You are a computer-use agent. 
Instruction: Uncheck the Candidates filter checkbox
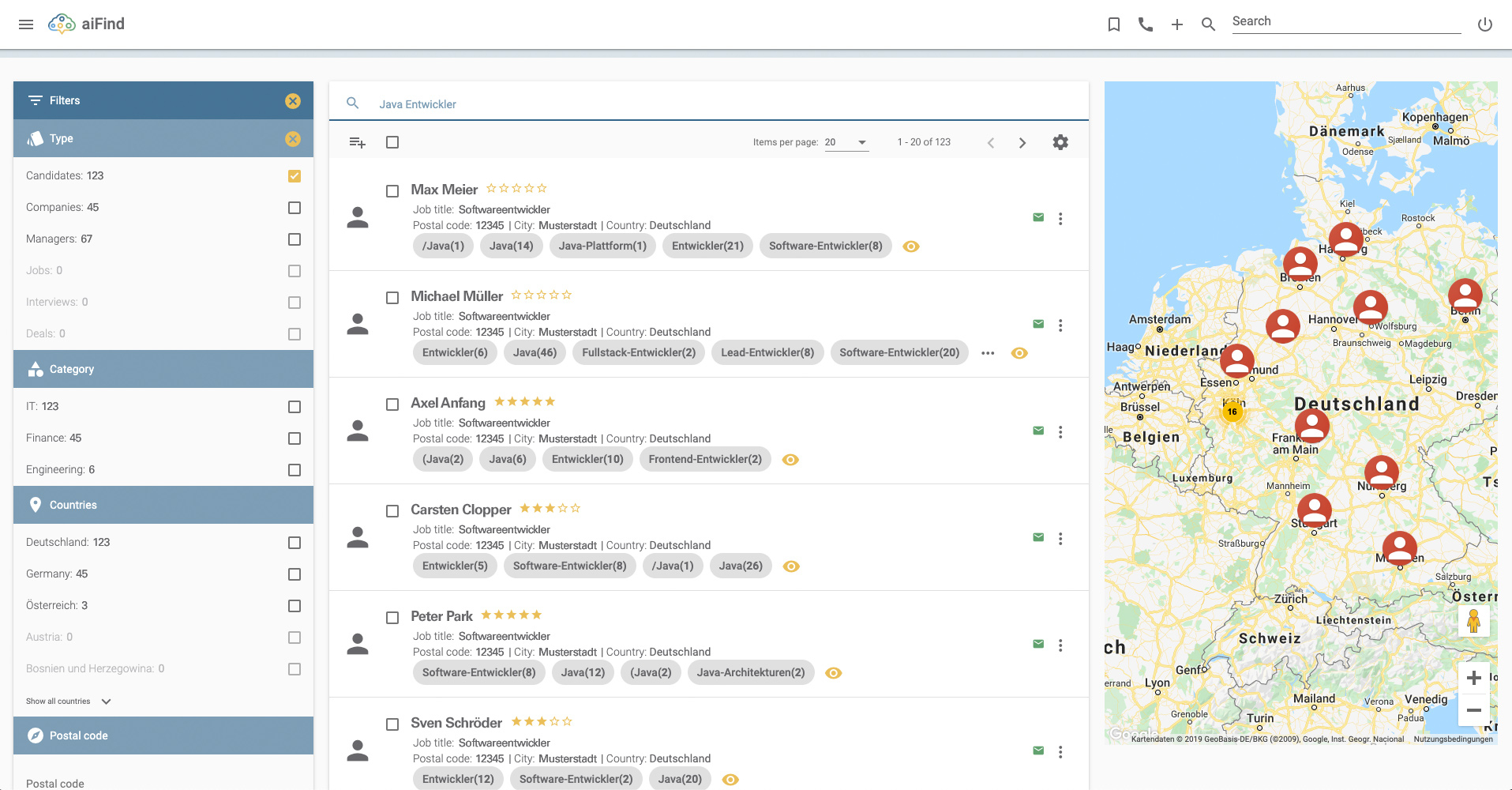pos(295,176)
